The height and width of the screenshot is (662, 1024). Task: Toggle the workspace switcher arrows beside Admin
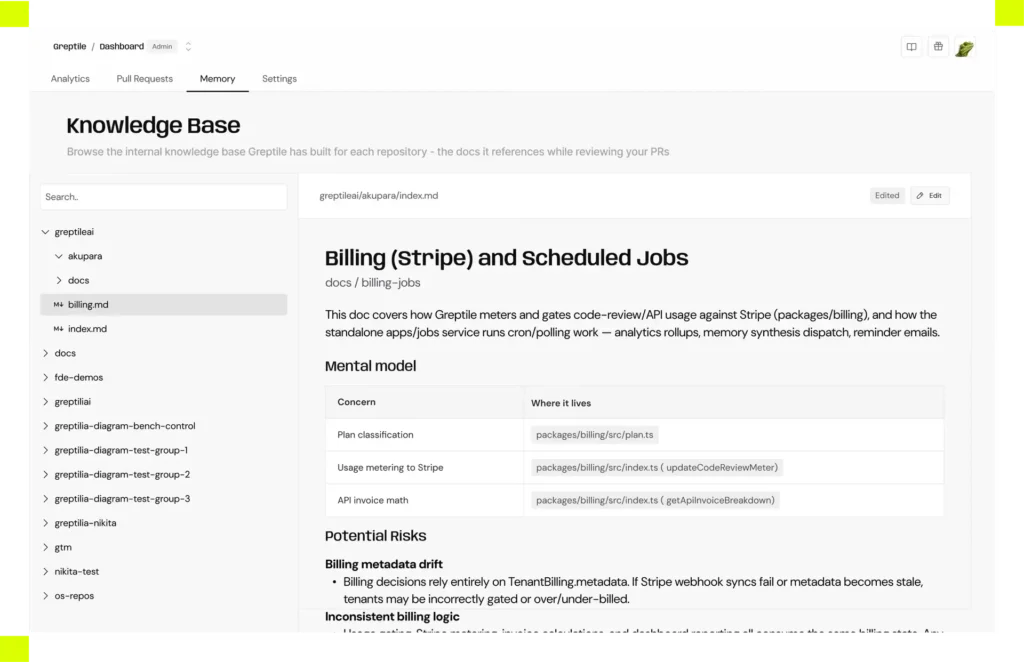point(188,46)
